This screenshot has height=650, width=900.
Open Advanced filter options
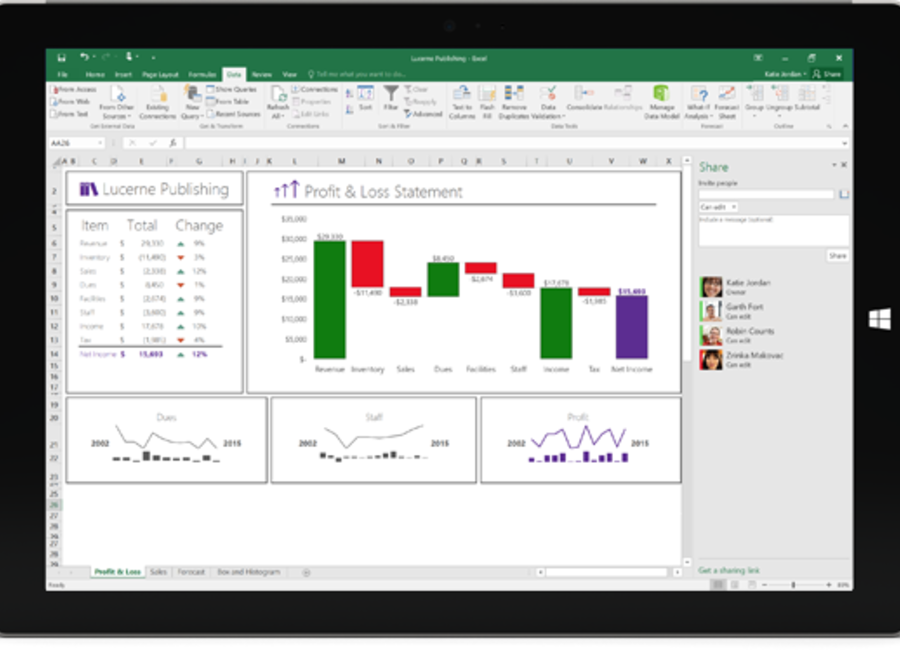click(x=424, y=114)
